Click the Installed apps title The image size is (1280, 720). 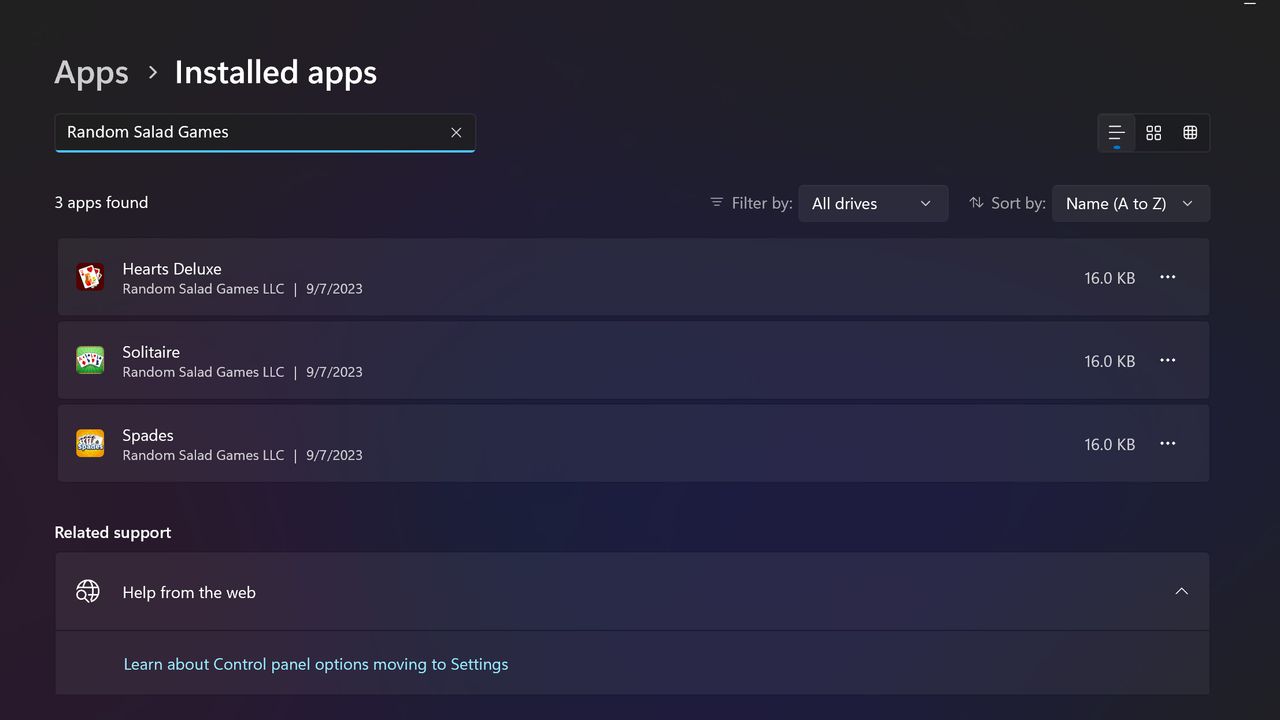[x=276, y=72]
